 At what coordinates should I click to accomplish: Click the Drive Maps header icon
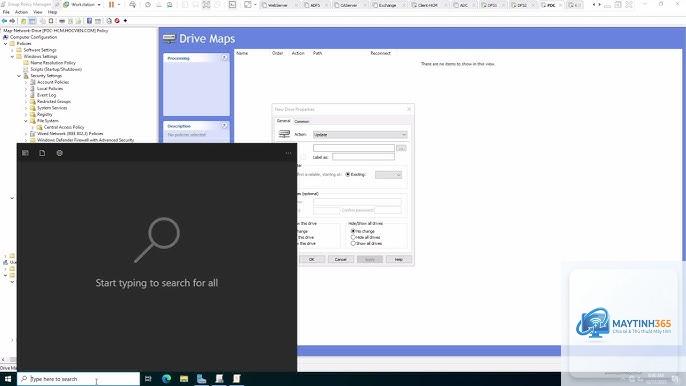coord(169,38)
